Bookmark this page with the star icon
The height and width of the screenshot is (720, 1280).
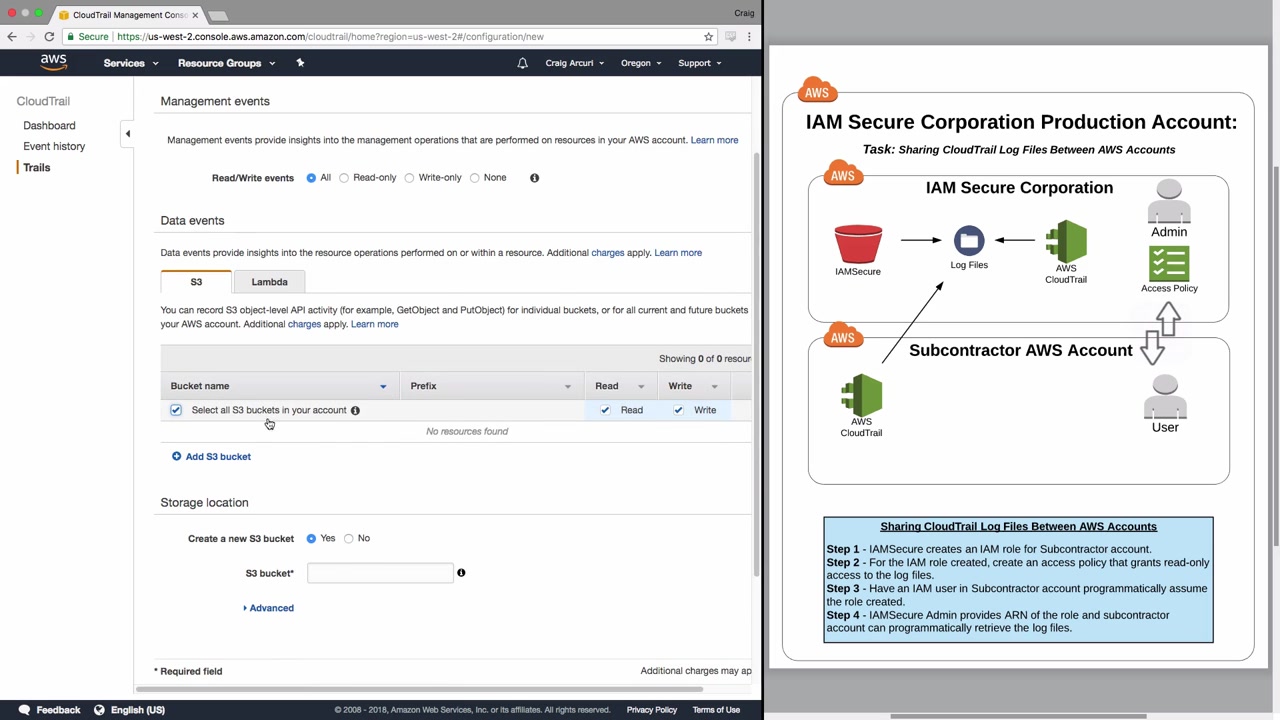click(708, 37)
